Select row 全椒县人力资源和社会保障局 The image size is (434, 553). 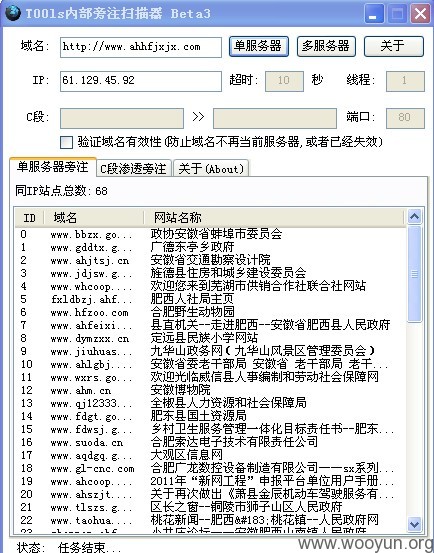click(211, 403)
